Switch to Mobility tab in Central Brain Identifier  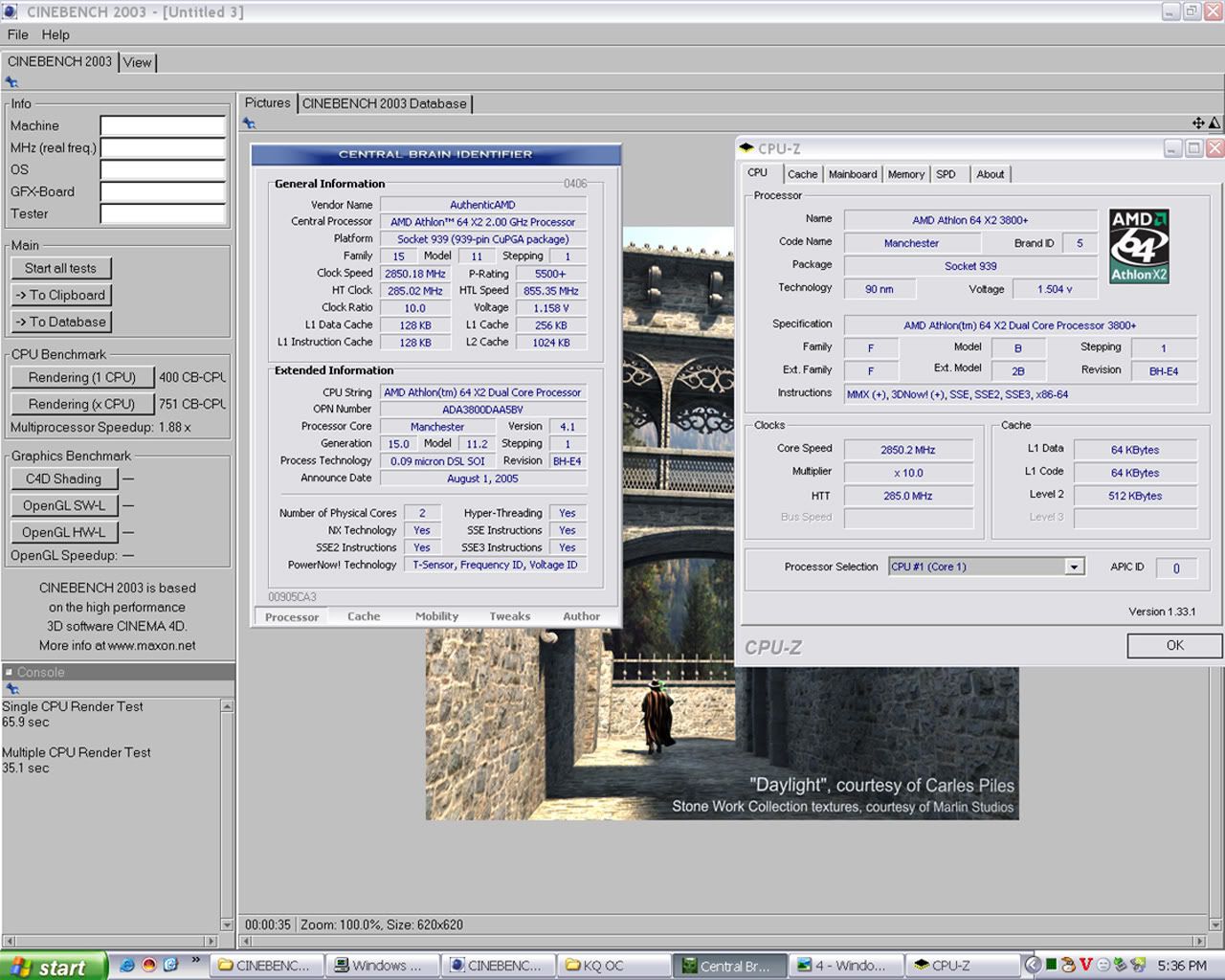pos(436,616)
